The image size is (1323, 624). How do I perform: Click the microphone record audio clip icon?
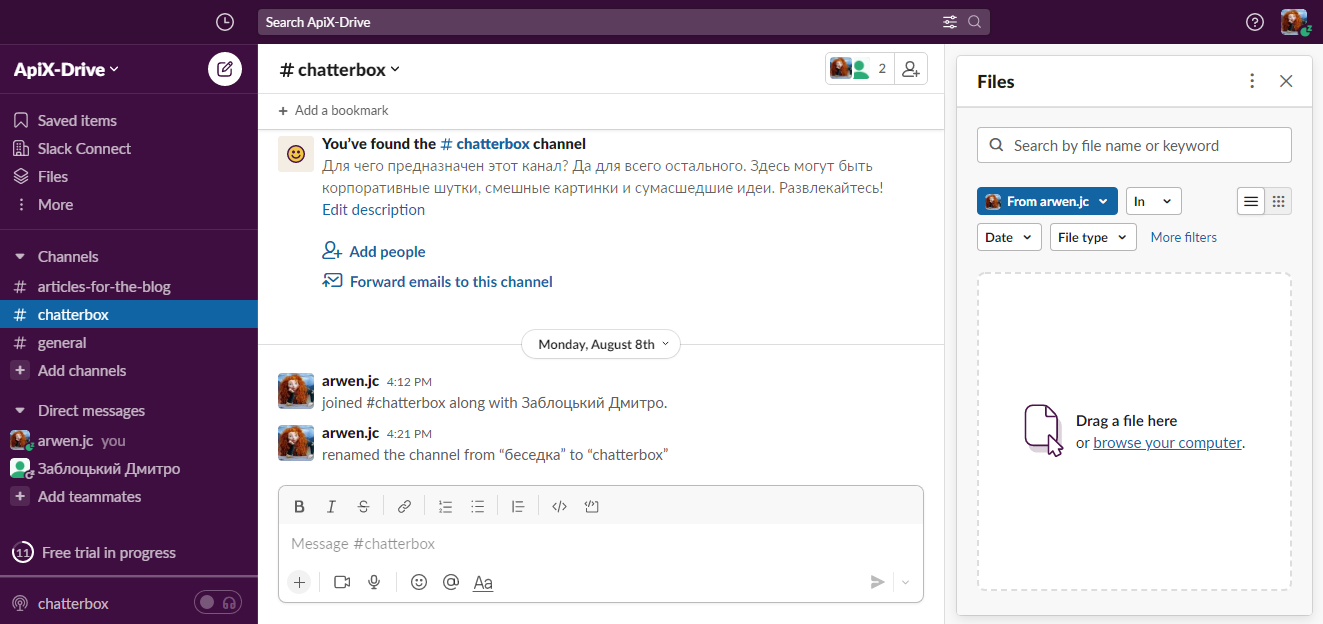click(x=374, y=582)
